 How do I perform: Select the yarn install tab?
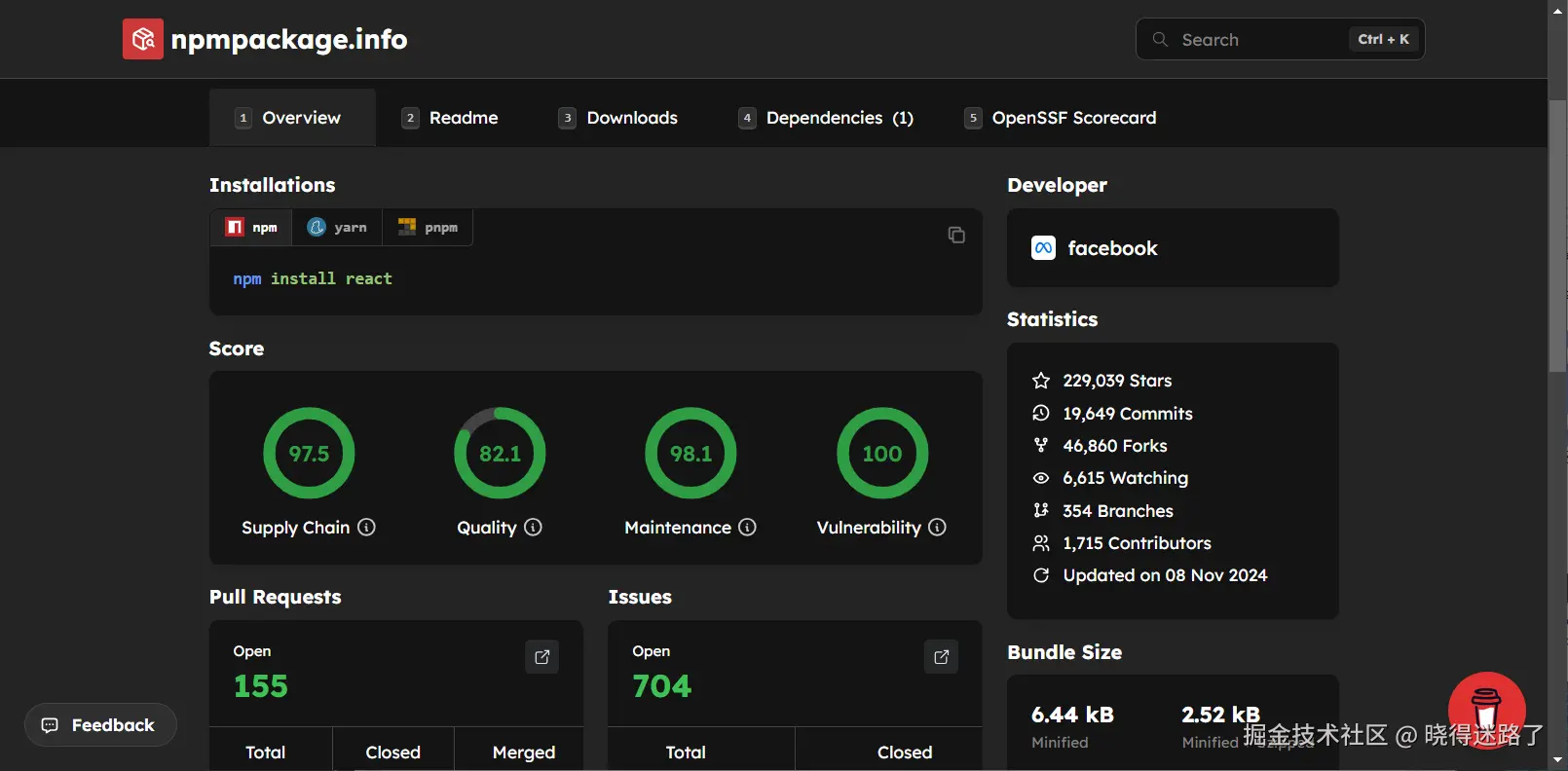337,227
